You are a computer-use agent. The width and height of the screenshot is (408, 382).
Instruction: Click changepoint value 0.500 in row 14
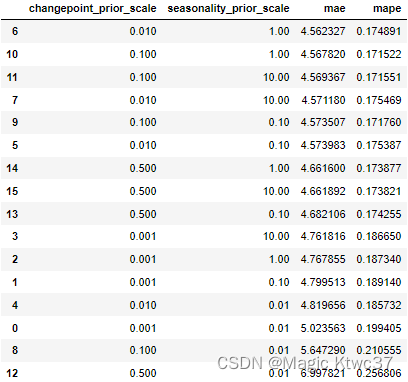pyautogui.click(x=143, y=168)
